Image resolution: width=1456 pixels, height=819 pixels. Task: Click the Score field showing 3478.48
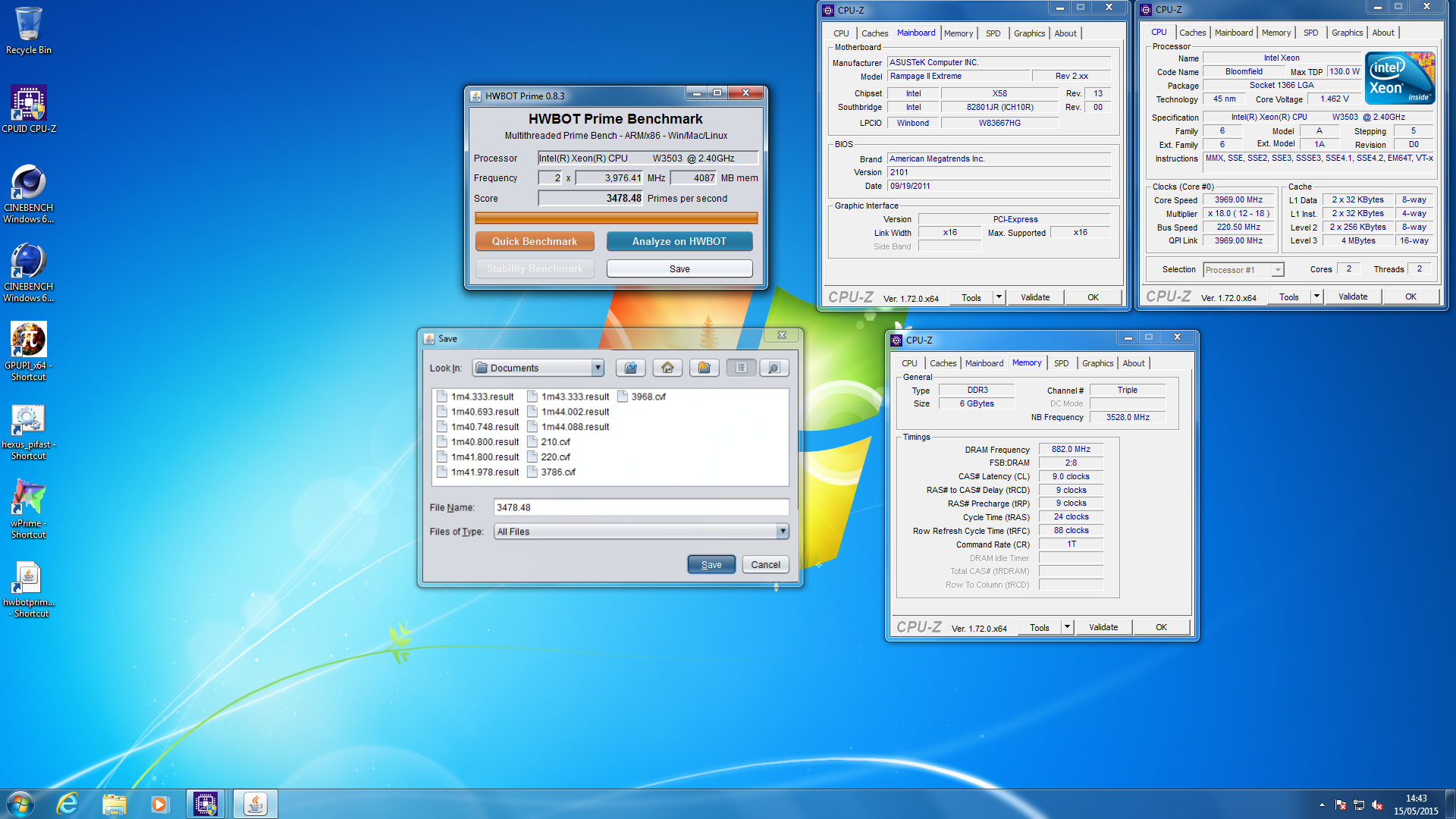coord(591,199)
